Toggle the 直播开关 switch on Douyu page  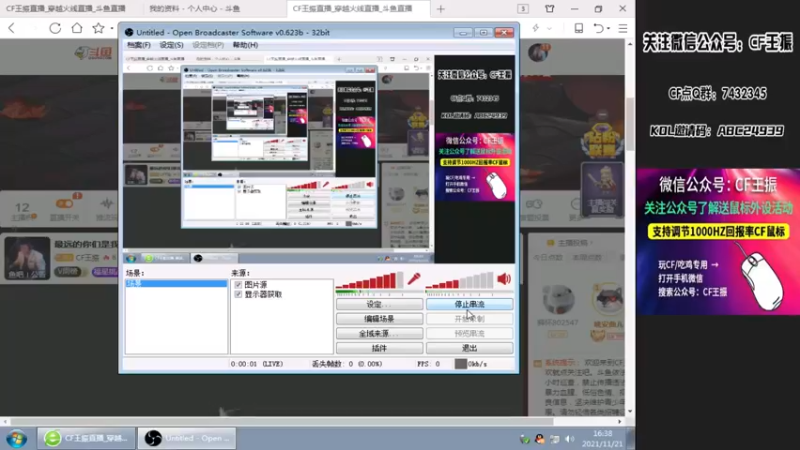coord(65,204)
